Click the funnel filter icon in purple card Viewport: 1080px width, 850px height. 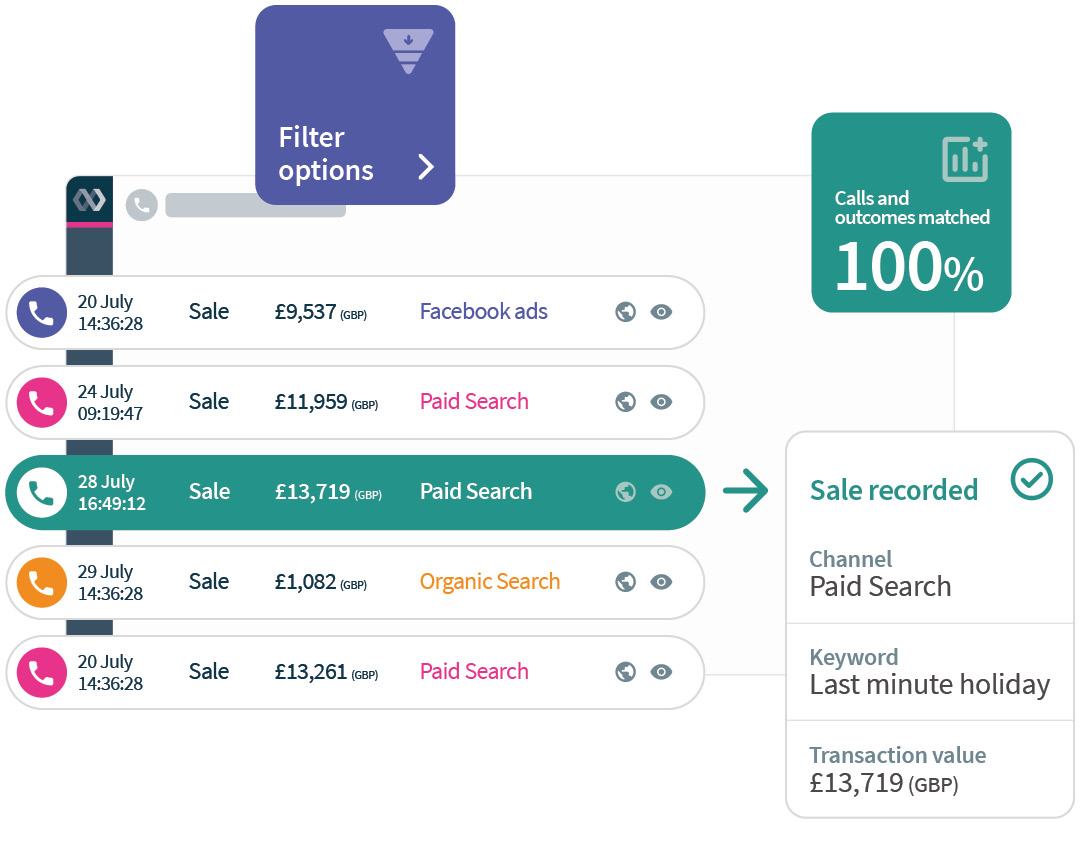[408, 51]
